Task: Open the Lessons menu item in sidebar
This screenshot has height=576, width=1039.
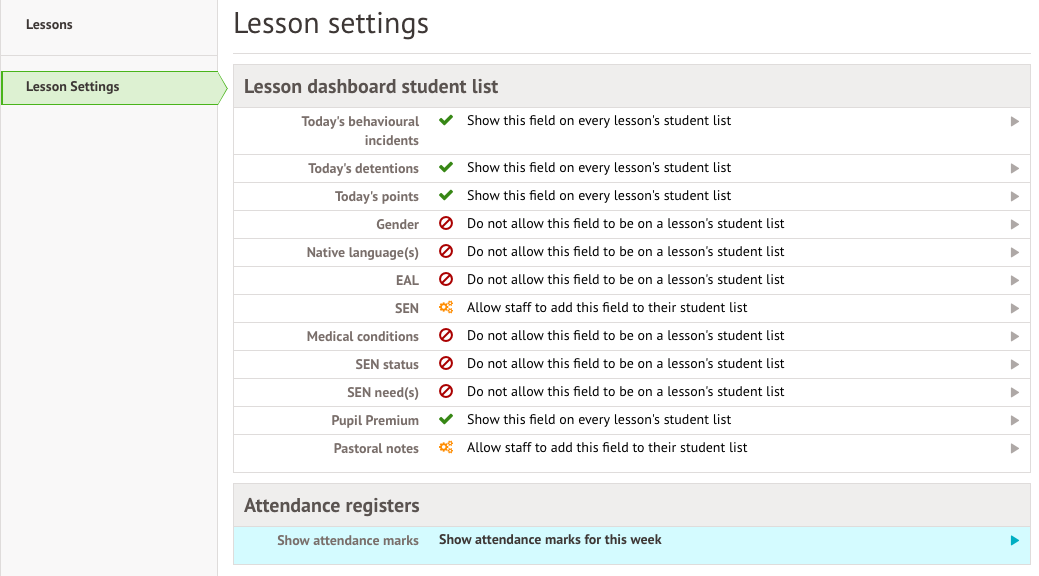Action: [49, 25]
